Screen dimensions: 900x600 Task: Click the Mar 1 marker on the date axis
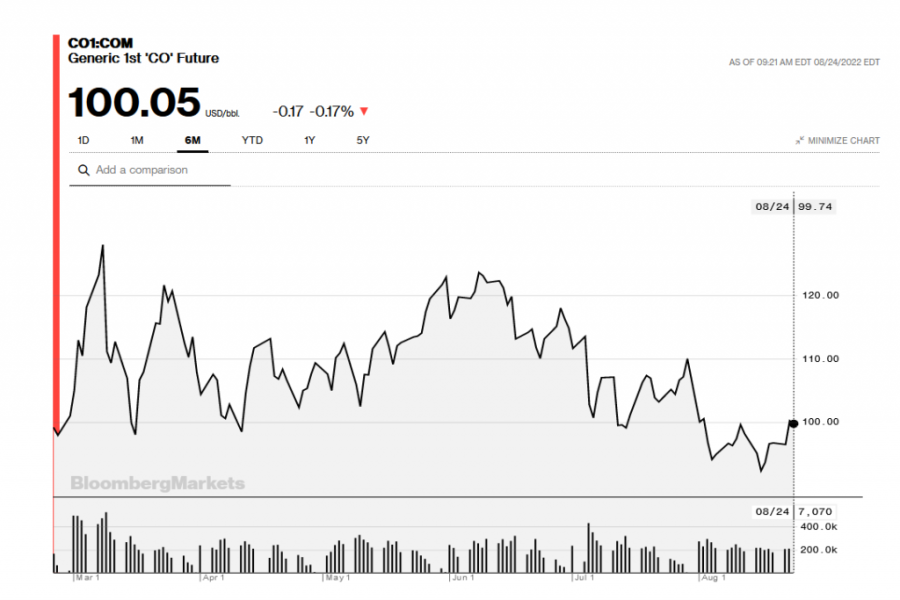88,578
